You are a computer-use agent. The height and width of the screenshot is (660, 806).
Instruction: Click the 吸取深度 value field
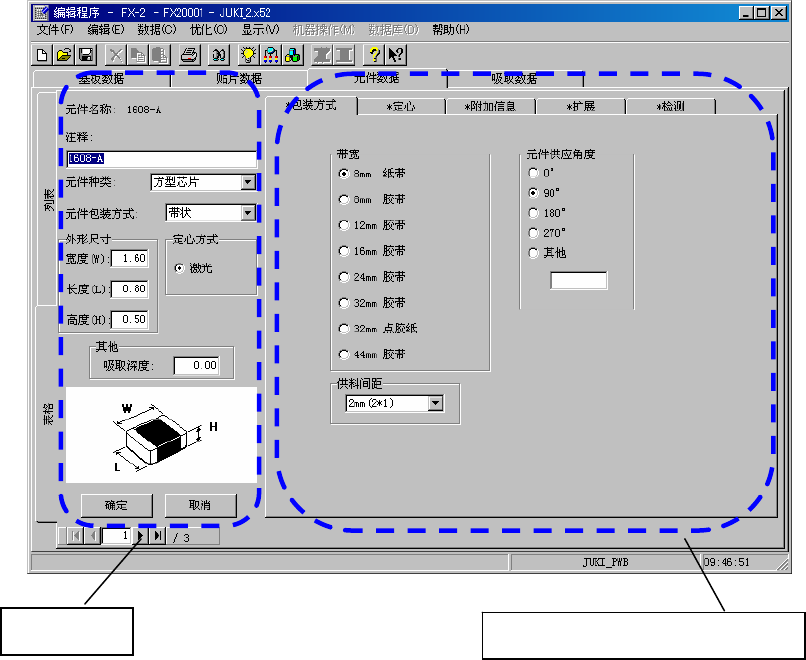[x=196, y=365]
